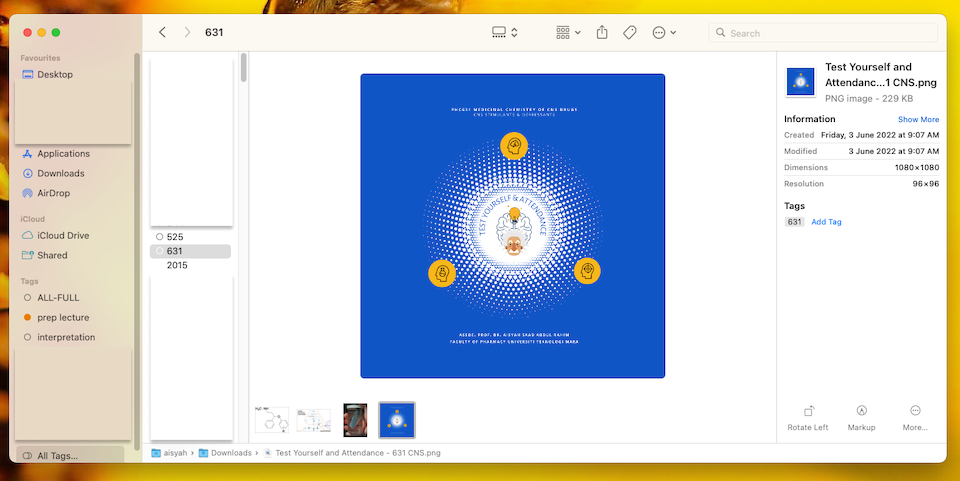Click Downloads in the path bar
Viewport: 960px width, 481px height.
coord(225,453)
